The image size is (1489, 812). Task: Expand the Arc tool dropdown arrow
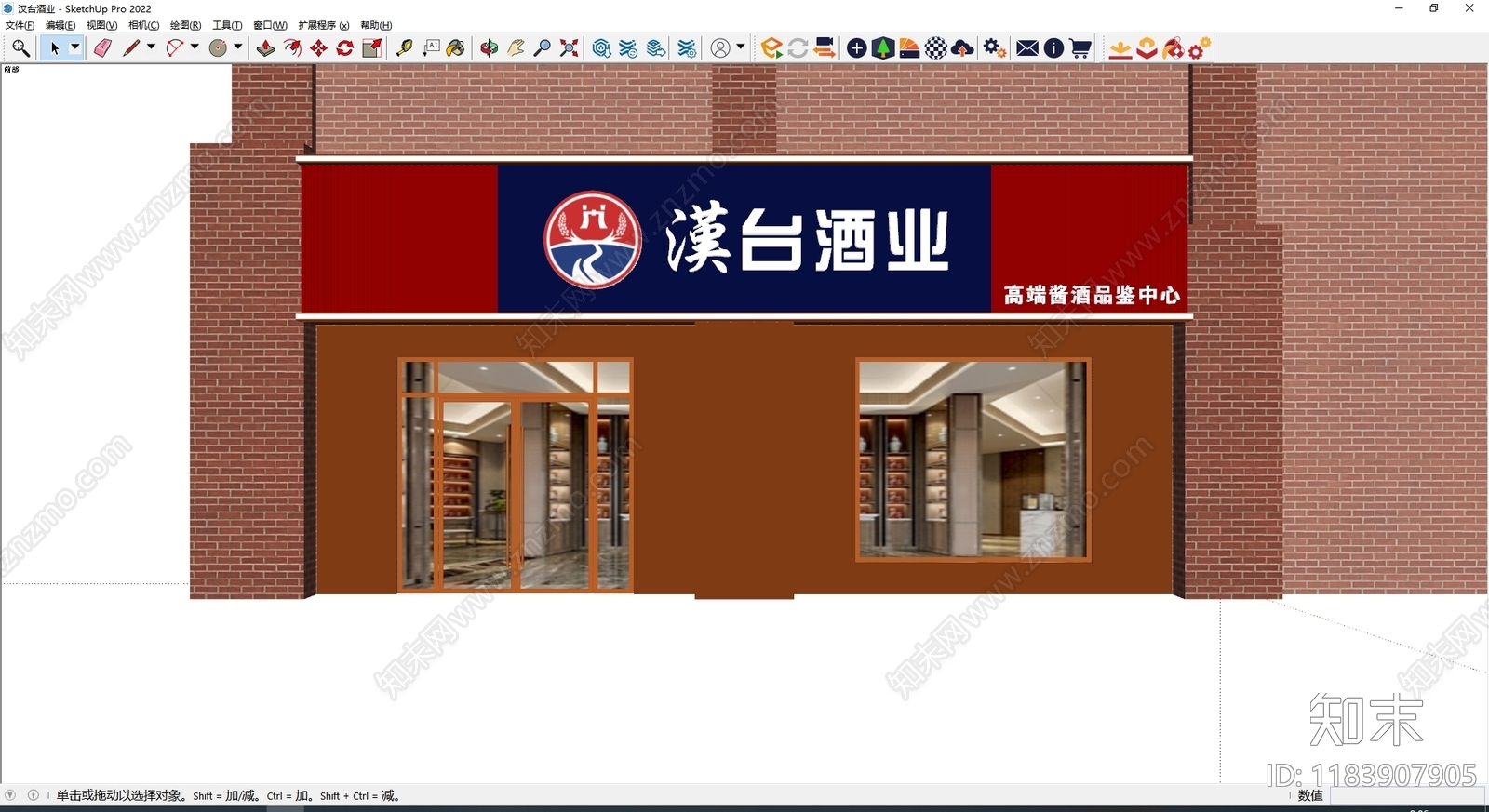click(x=195, y=47)
